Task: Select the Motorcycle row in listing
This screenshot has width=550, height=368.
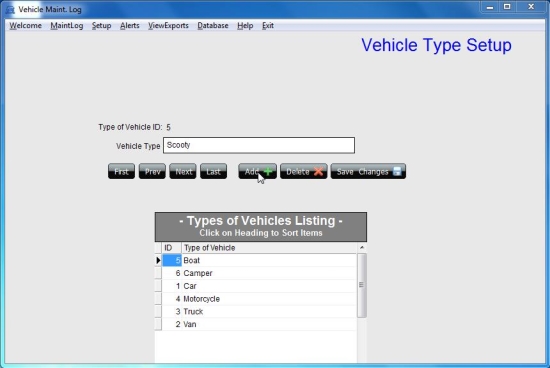Action: (x=259, y=299)
